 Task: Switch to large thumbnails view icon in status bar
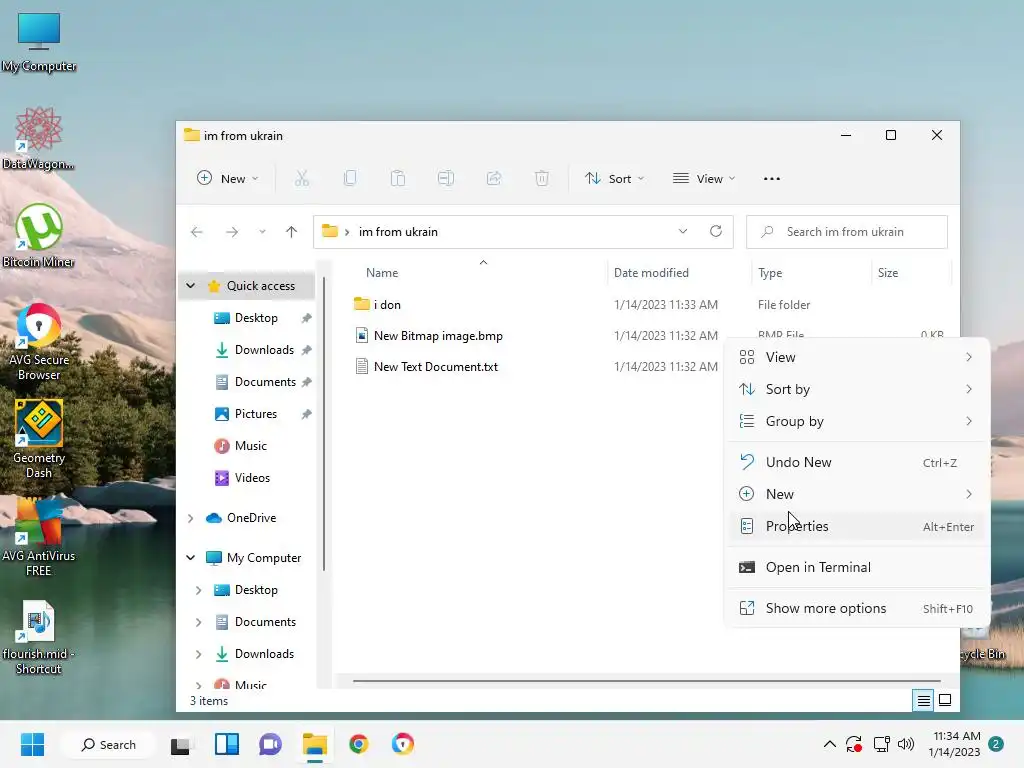pyautogui.click(x=945, y=701)
